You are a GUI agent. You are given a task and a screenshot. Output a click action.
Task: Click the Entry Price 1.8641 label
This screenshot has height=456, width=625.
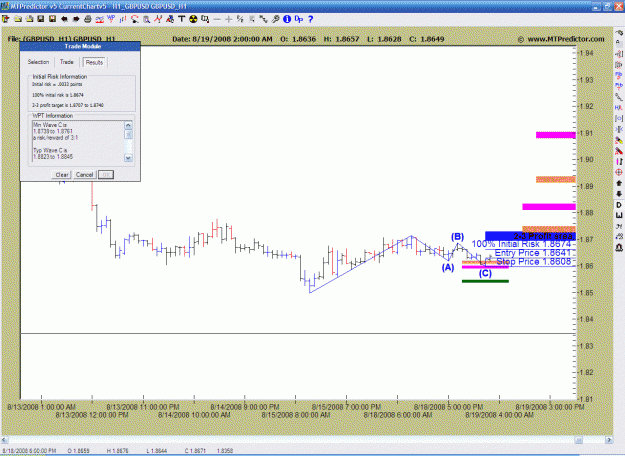tap(533, 253)
